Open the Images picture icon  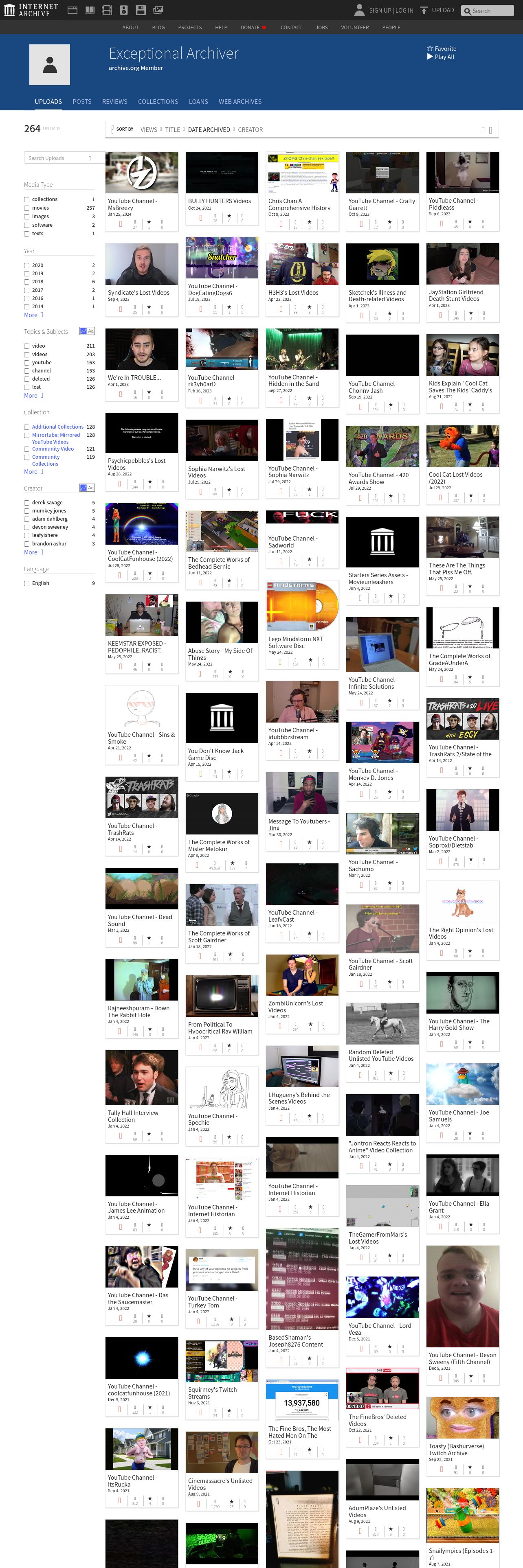click(158, 10)
